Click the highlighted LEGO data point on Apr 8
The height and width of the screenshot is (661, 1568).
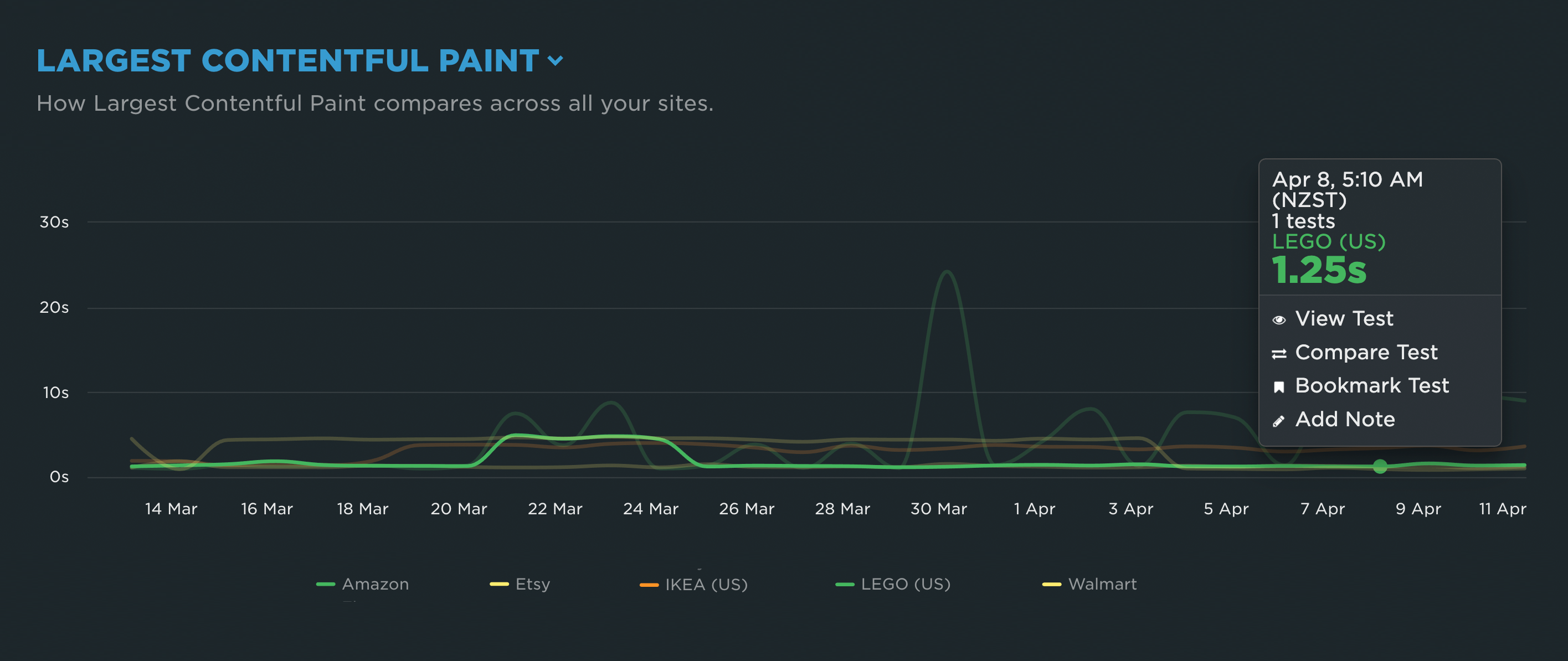[x=1380, y=466]
